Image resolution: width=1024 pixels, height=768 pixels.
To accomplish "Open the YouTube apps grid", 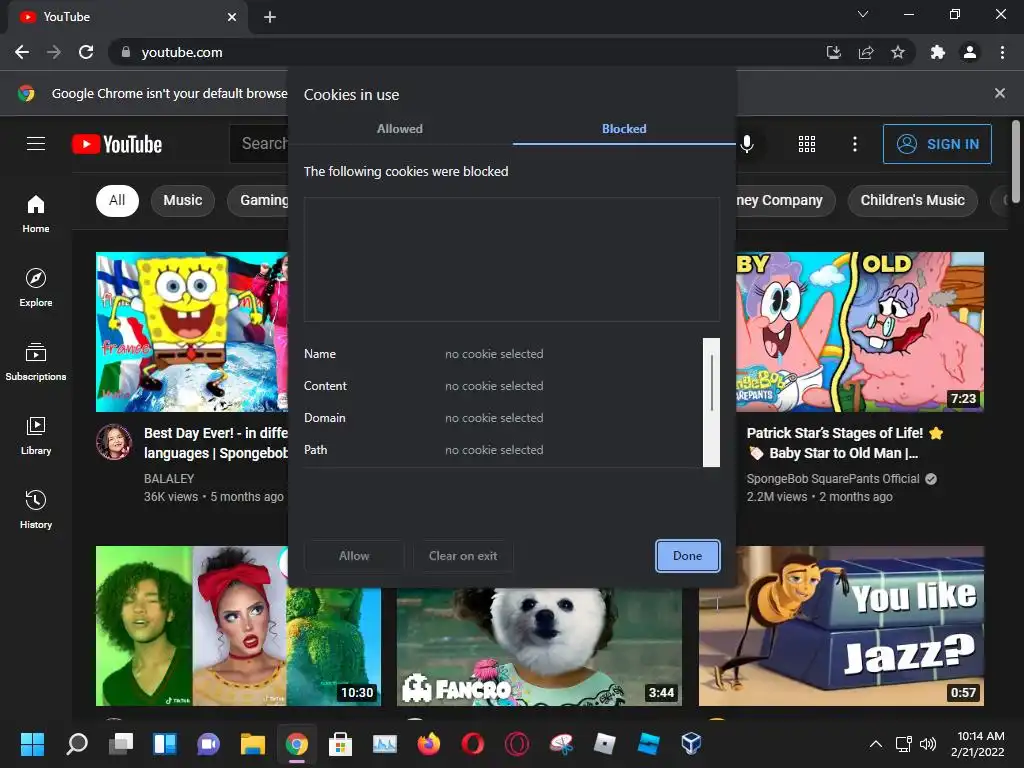I will [807, 144].
